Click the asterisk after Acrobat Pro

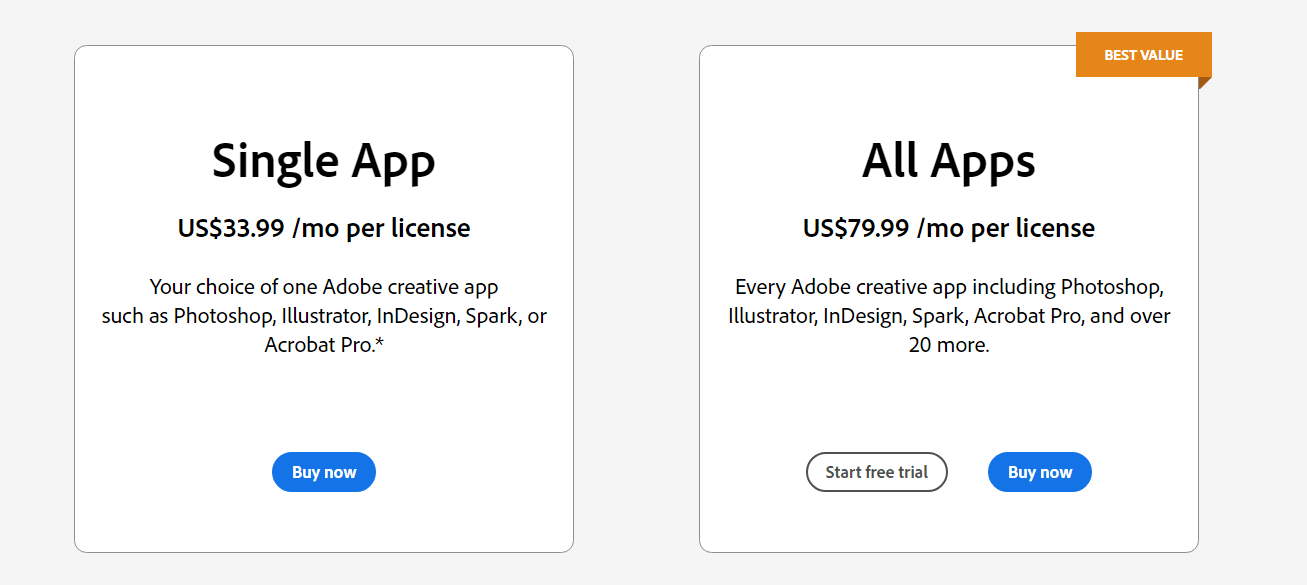pos(379,344)
